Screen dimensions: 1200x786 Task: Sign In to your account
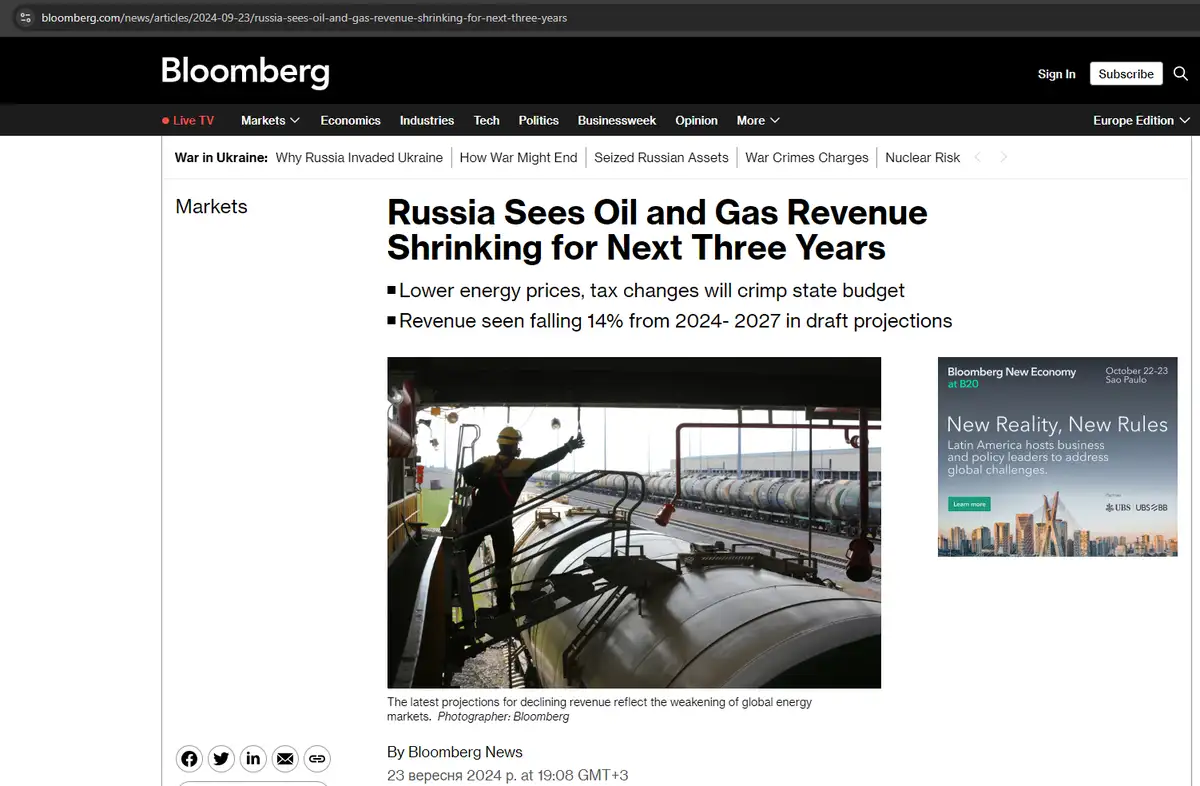[1056, 73]
